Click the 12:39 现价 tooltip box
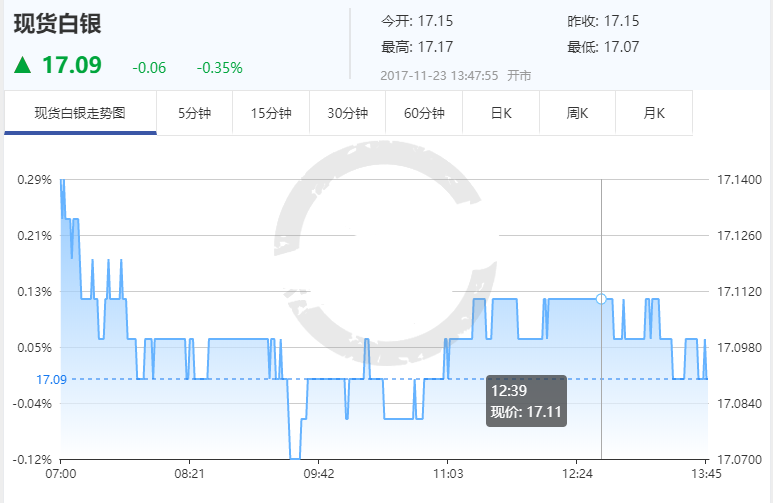This screenshot has width=773, height=503. coord(526,400)
